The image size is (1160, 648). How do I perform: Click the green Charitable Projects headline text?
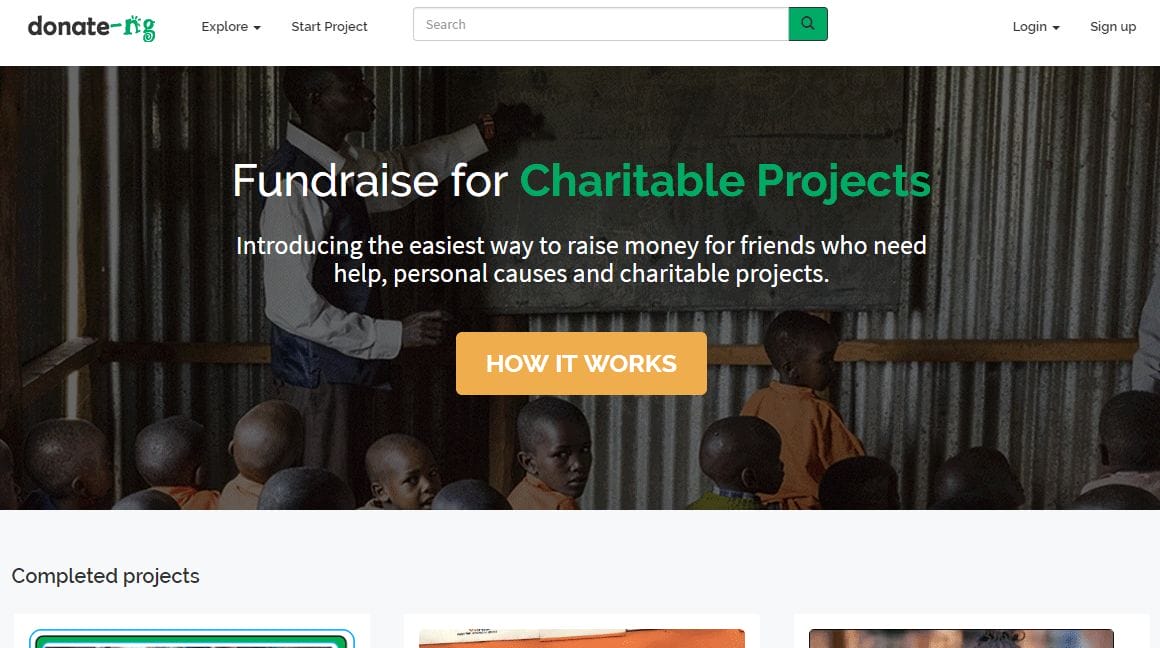tap(725, 181)
